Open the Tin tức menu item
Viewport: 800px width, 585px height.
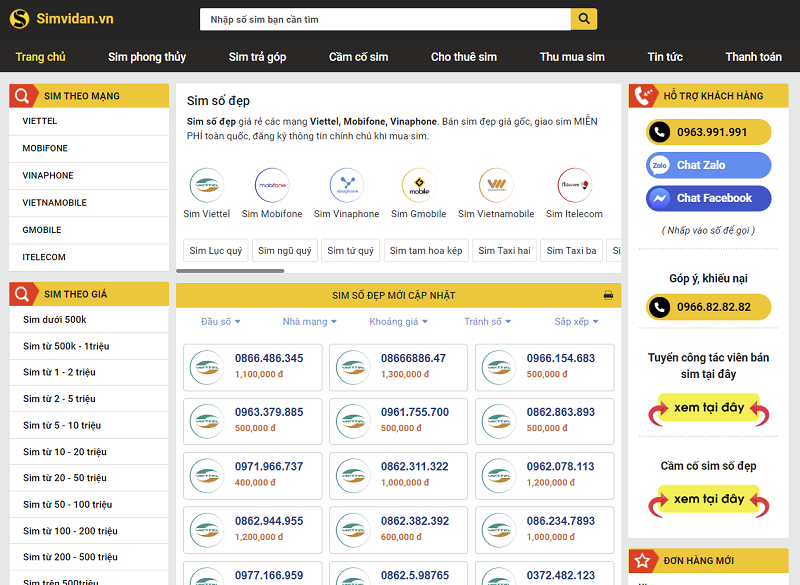tap(665, 57)
